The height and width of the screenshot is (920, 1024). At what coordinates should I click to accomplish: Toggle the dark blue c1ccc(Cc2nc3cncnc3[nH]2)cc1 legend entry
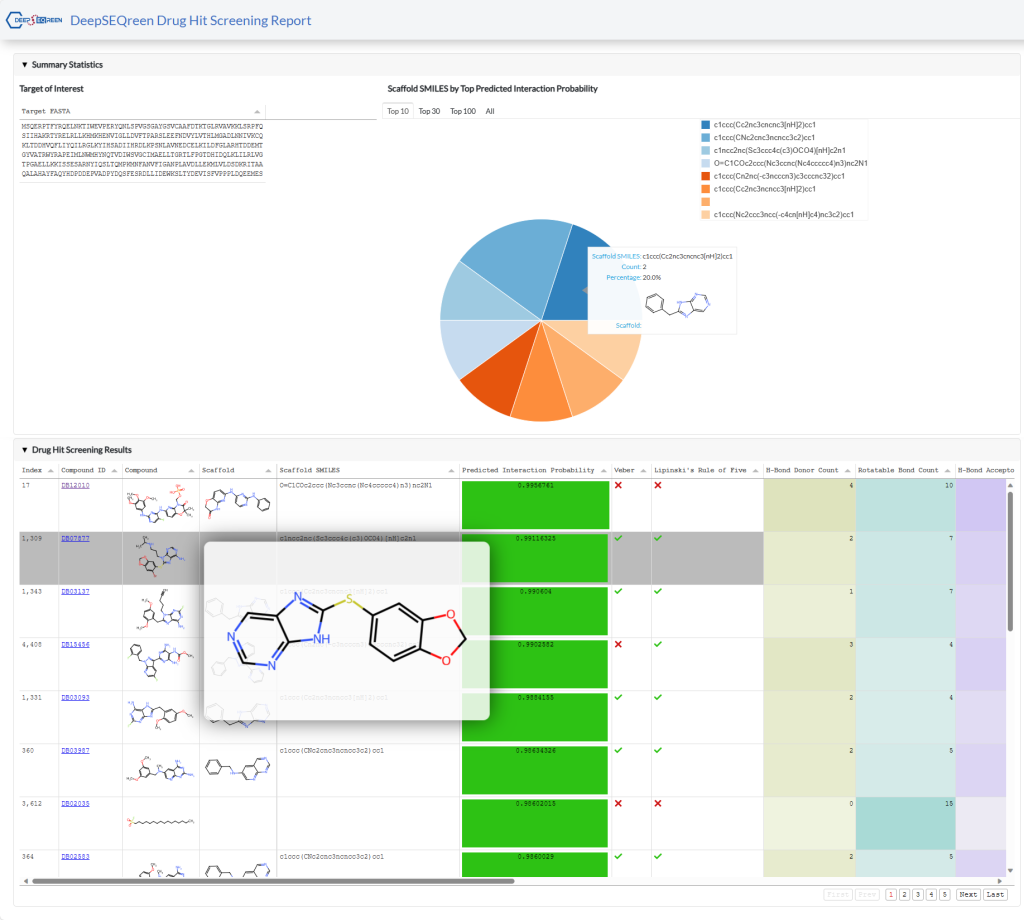[705, 124]
